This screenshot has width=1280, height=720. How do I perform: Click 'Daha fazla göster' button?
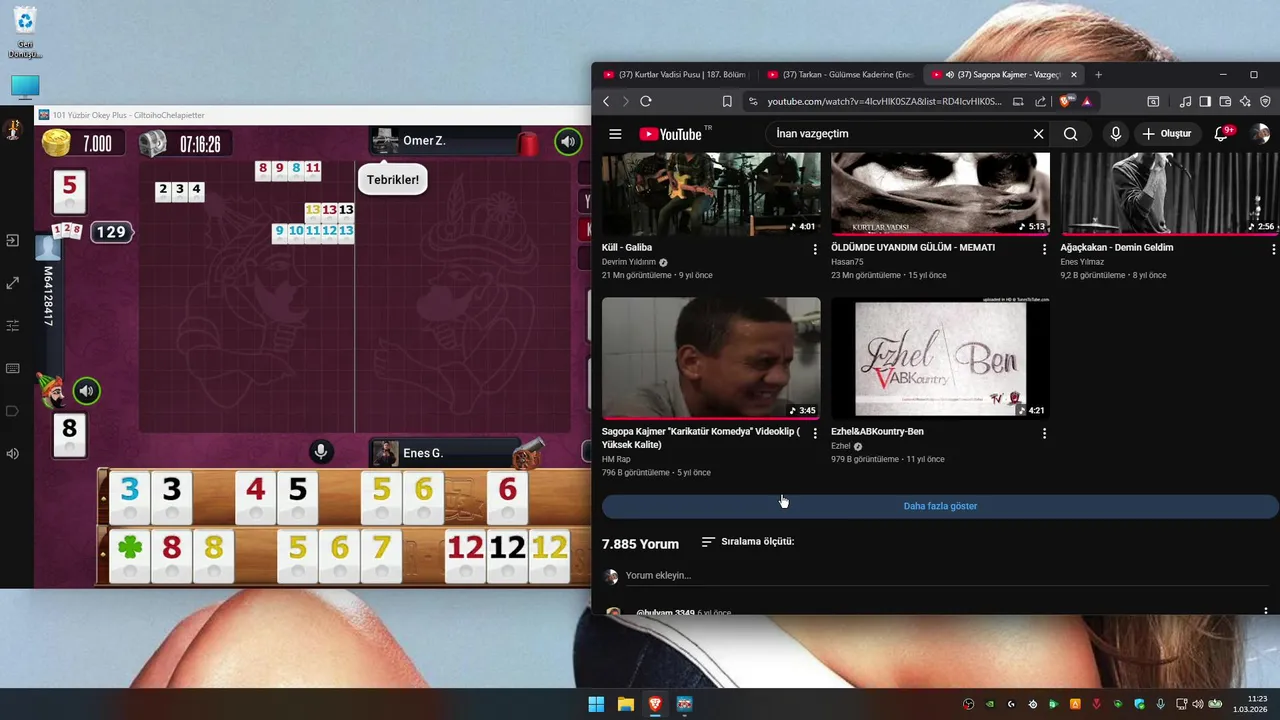[940, 506]
